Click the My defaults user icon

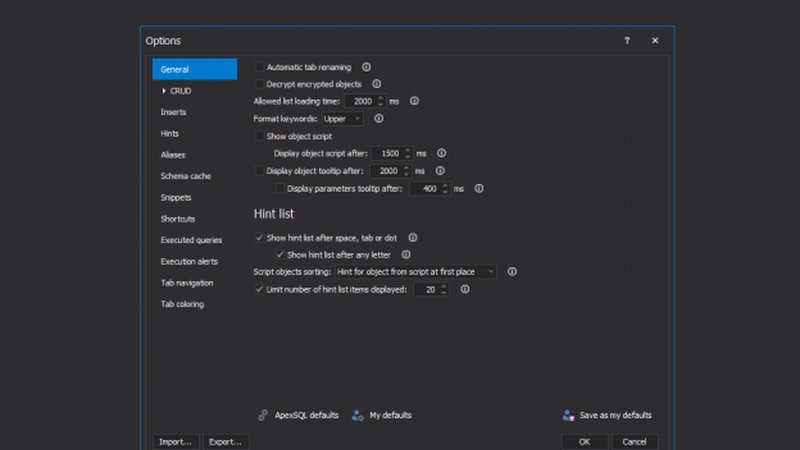point(358,415)
